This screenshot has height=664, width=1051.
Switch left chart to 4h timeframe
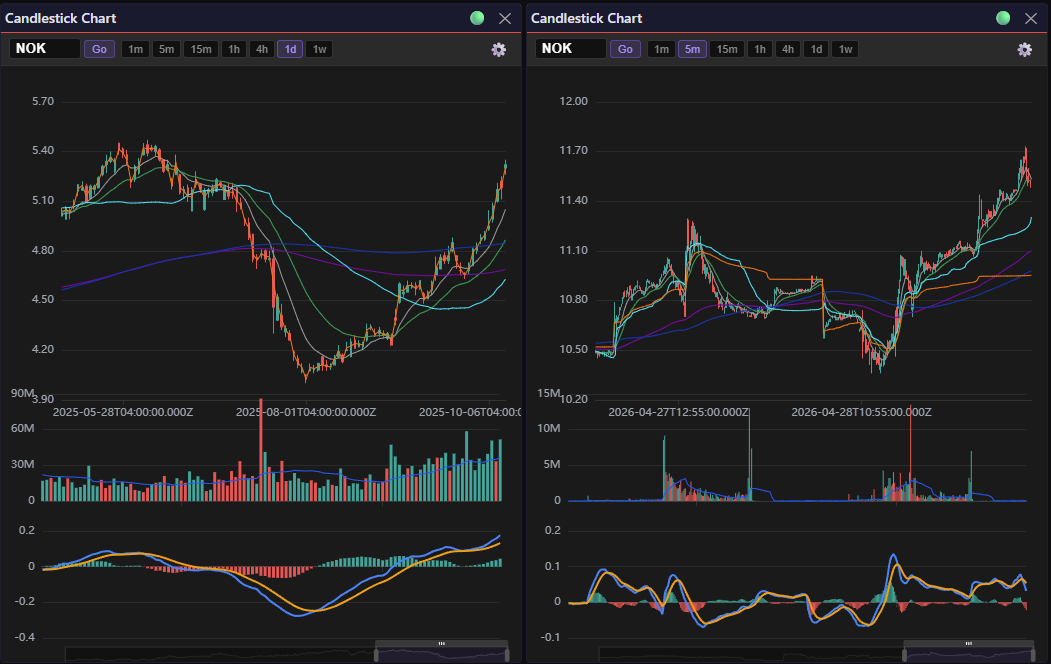tap(262, 49)
